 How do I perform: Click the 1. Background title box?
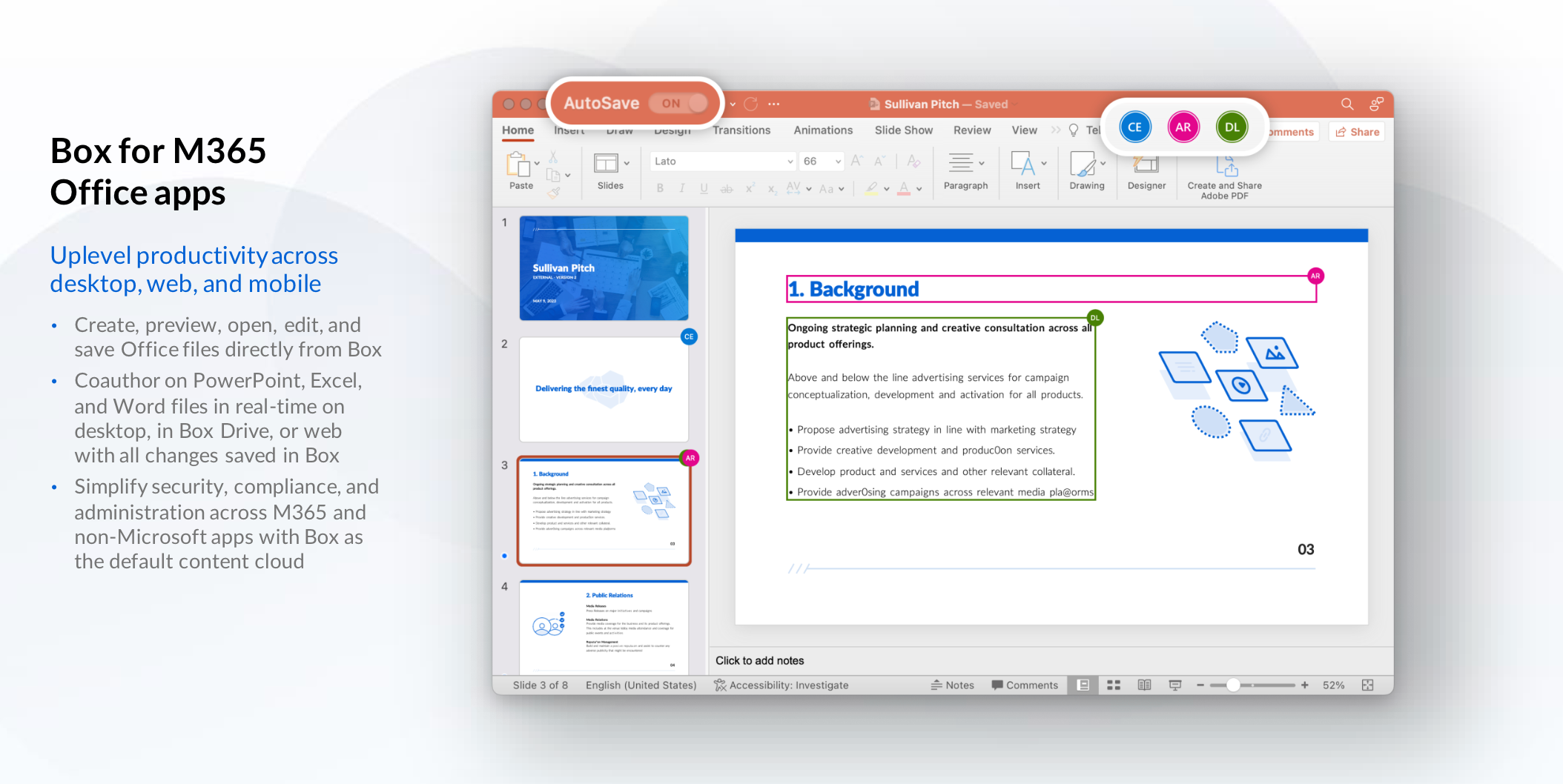1051,289
